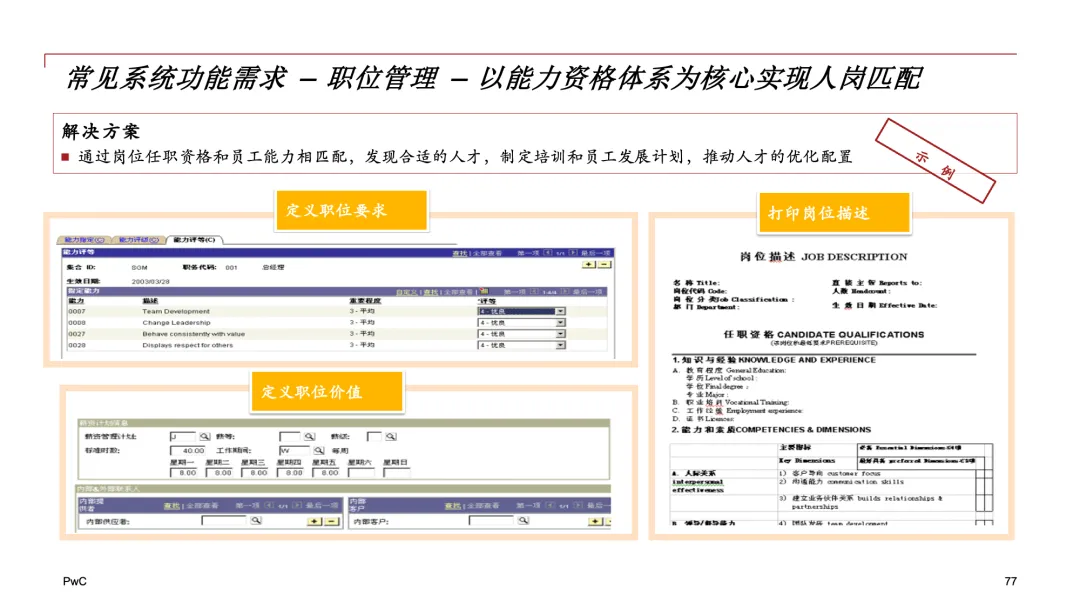The height and width of the screenshot is (608, 1080).
Task: Open lookup magnifier for 内部客户 field
Action: (x=523, y=521)
